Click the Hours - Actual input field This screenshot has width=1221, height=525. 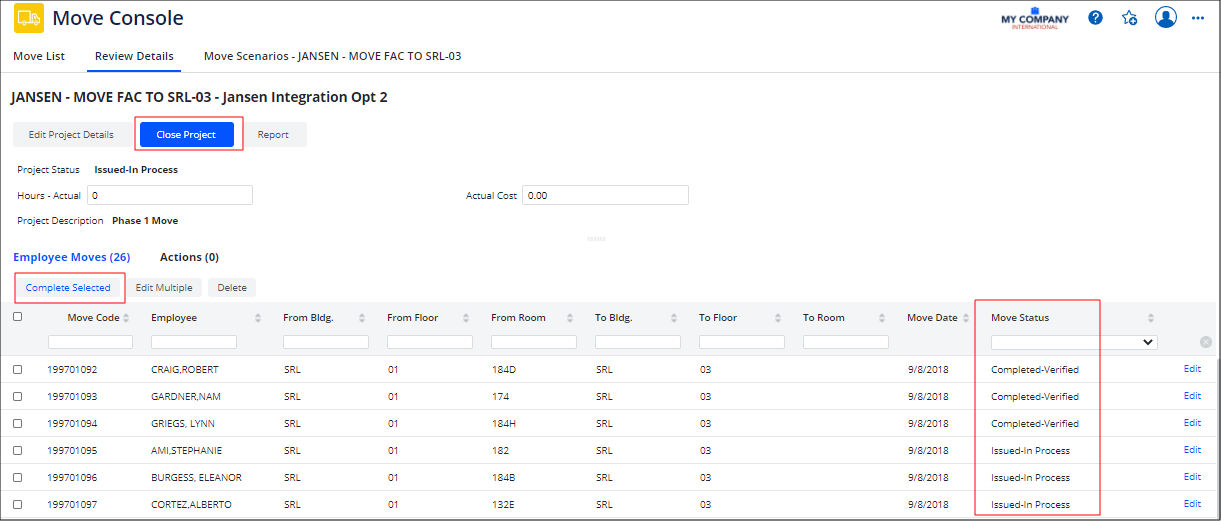coord(170,195)
